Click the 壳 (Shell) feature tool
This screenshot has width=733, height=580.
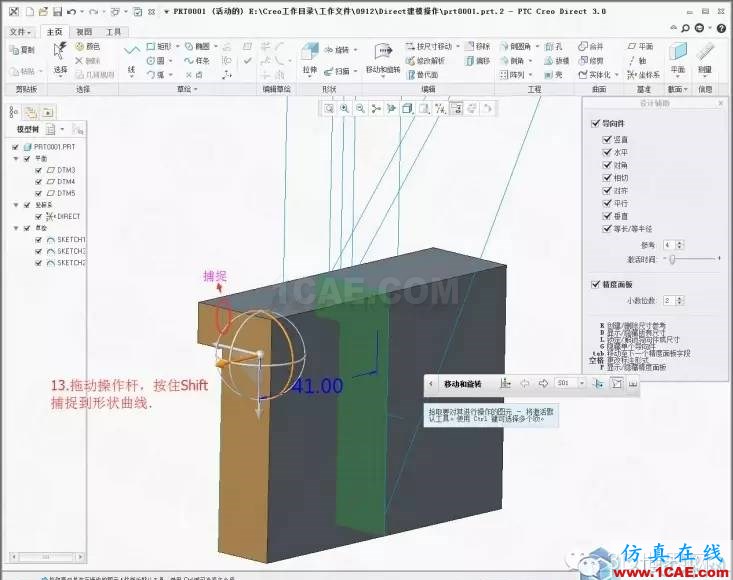pos(554,74)
